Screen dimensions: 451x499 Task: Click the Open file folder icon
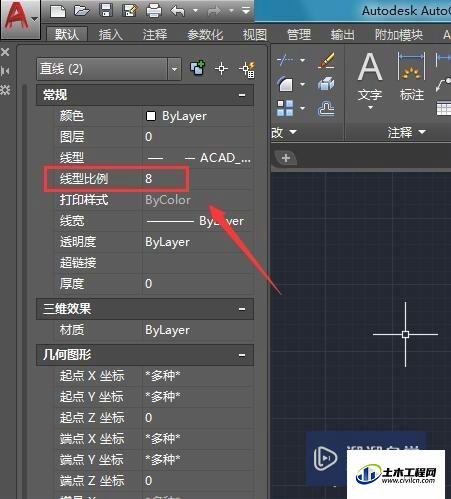82,11
